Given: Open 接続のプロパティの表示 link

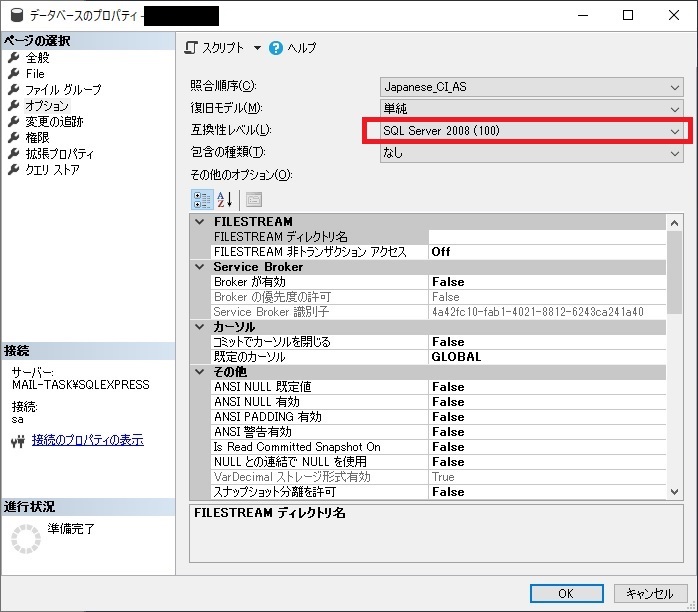Looking at the screenshot, I should pyautogui.click(x=87, y=440).
